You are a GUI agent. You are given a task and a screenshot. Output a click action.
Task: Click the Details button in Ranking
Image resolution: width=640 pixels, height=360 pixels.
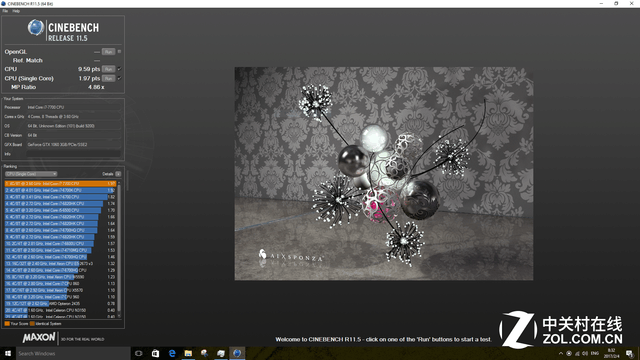[x=118, y=174]
